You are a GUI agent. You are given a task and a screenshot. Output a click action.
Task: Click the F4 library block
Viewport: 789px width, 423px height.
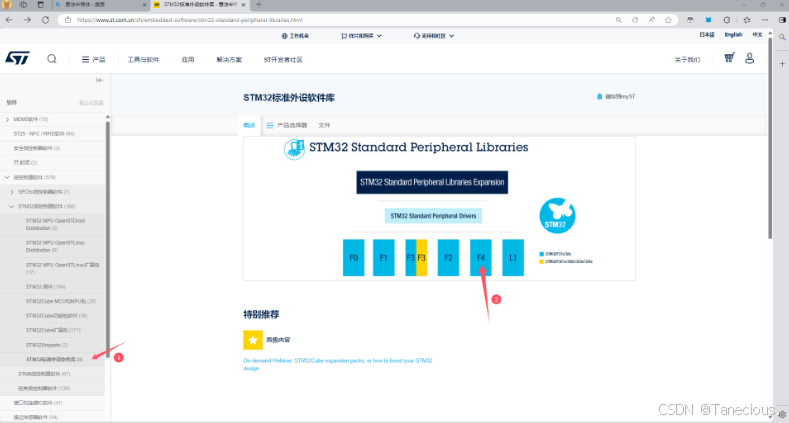tap(481, 258)
